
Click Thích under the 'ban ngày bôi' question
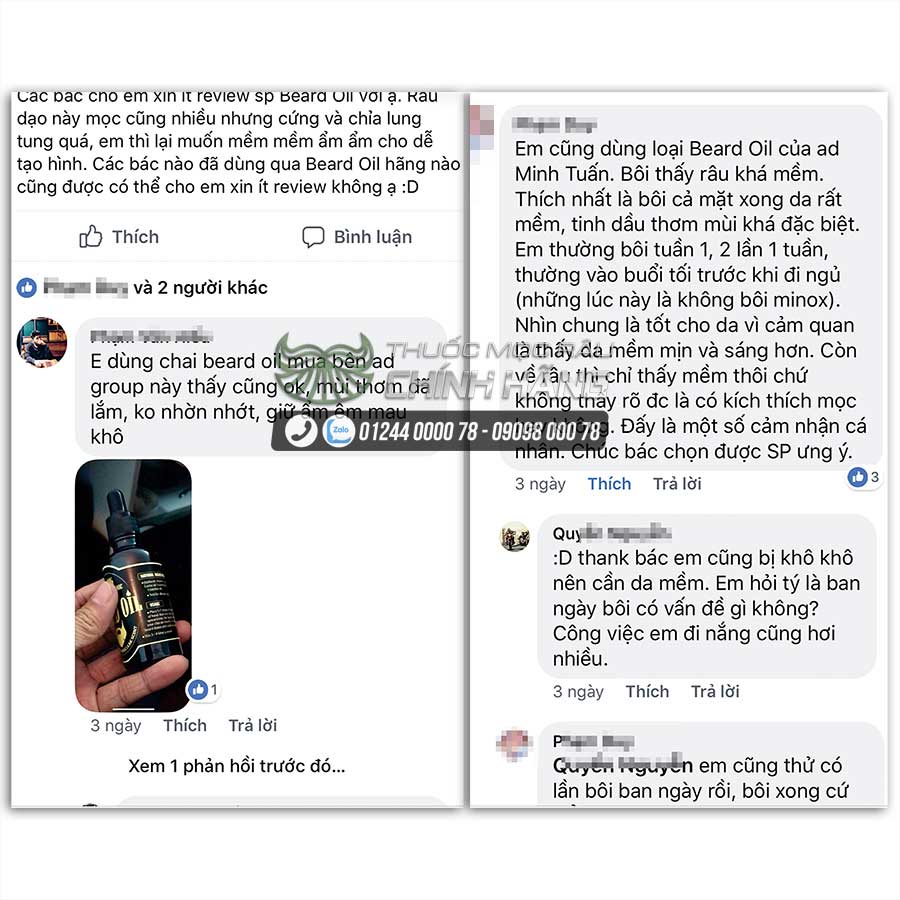pos(647,691)
